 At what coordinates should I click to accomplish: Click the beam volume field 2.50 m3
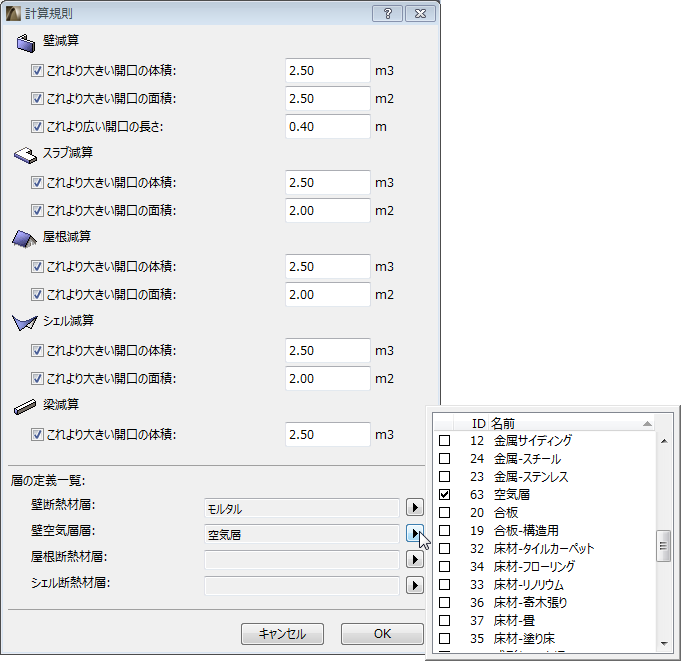click(x=328, y=434)
